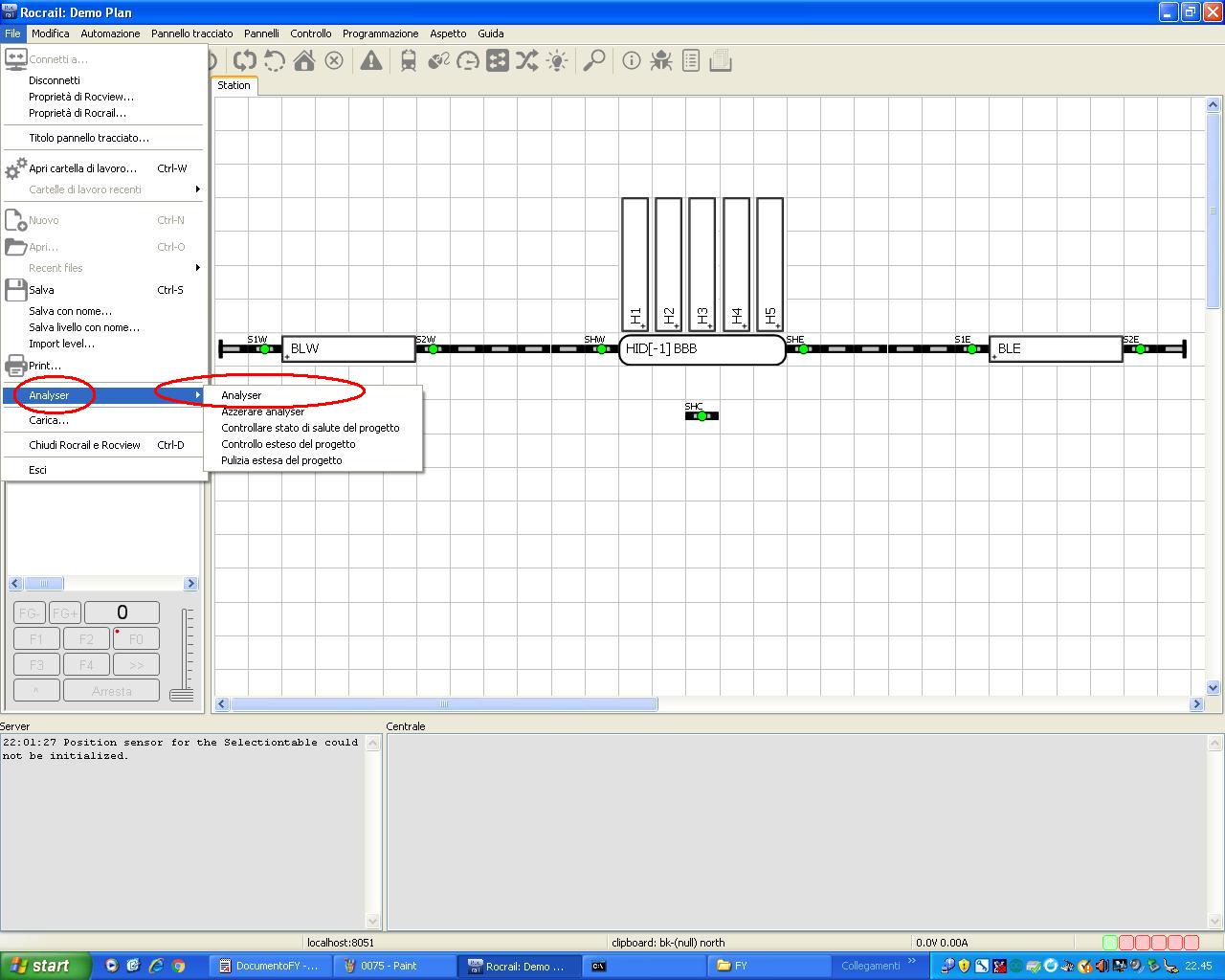Click sensor S1W green indicator
Viewport: 1225px width, 980px height.
point(265,349)
